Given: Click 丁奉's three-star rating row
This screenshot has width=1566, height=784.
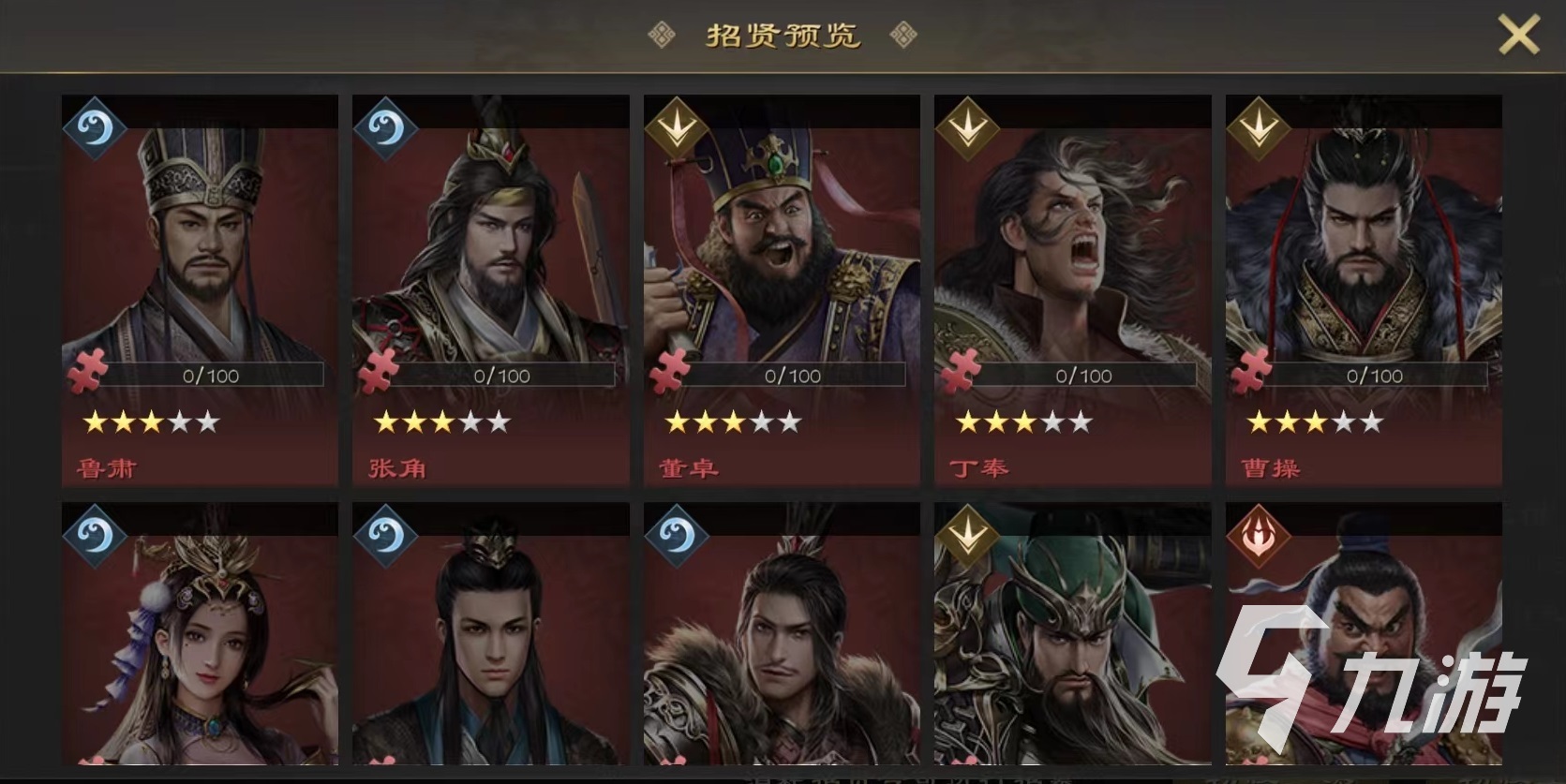Looking at the screenshot, I should click(x=1023, y=422).
